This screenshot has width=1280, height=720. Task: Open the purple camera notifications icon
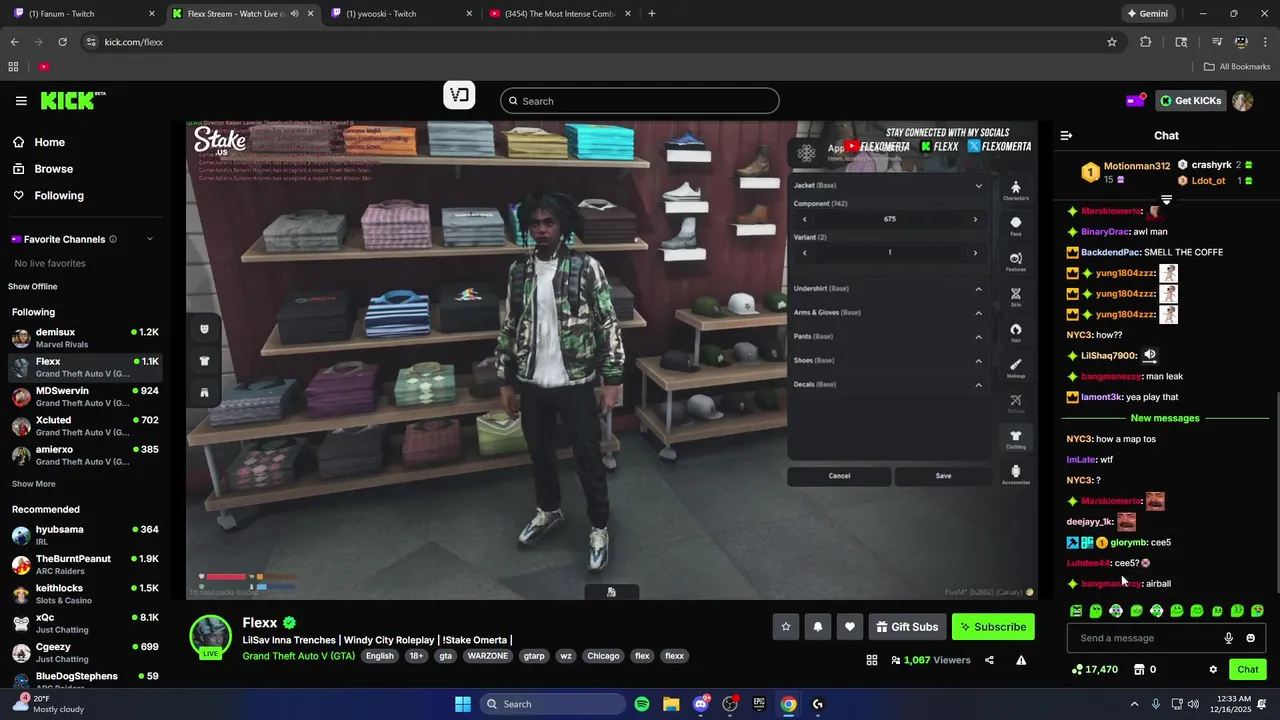(1135, 100)
